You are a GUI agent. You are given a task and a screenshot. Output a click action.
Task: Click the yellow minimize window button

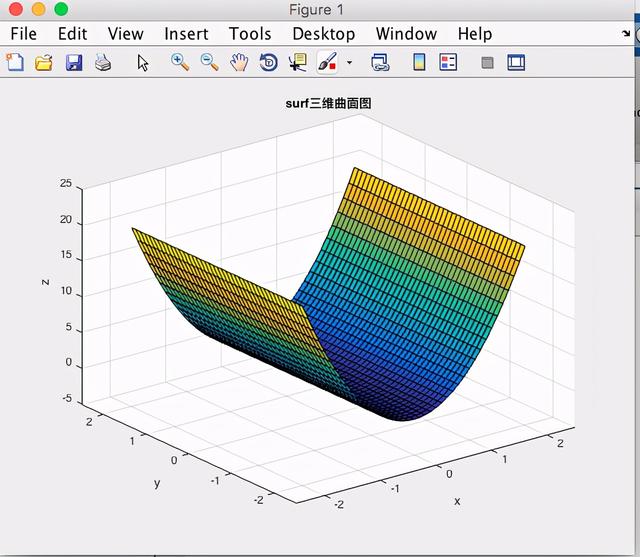click(x=38, y=9)
